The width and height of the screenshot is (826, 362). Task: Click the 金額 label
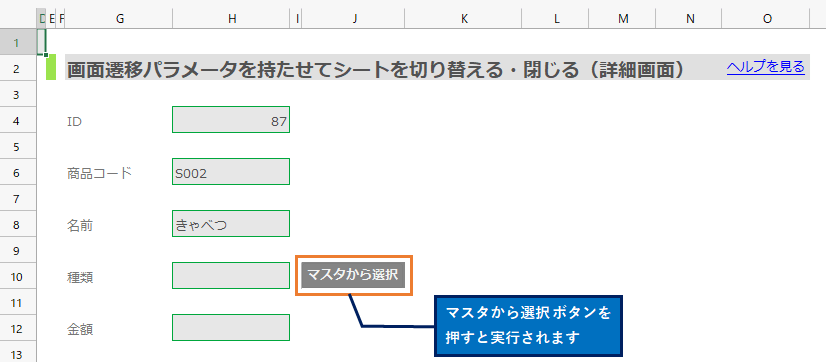point(80,329)
